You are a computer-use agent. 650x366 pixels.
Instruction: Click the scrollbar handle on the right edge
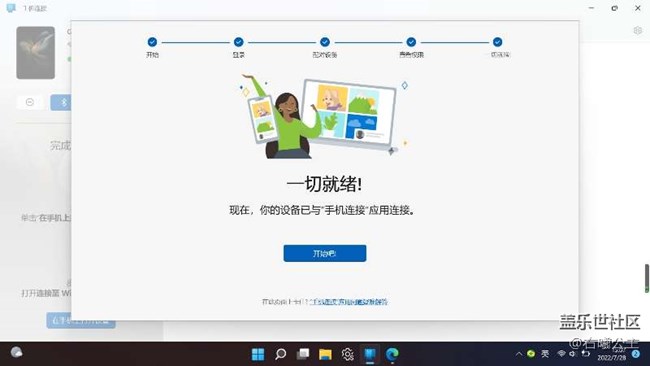coord(646,278)
